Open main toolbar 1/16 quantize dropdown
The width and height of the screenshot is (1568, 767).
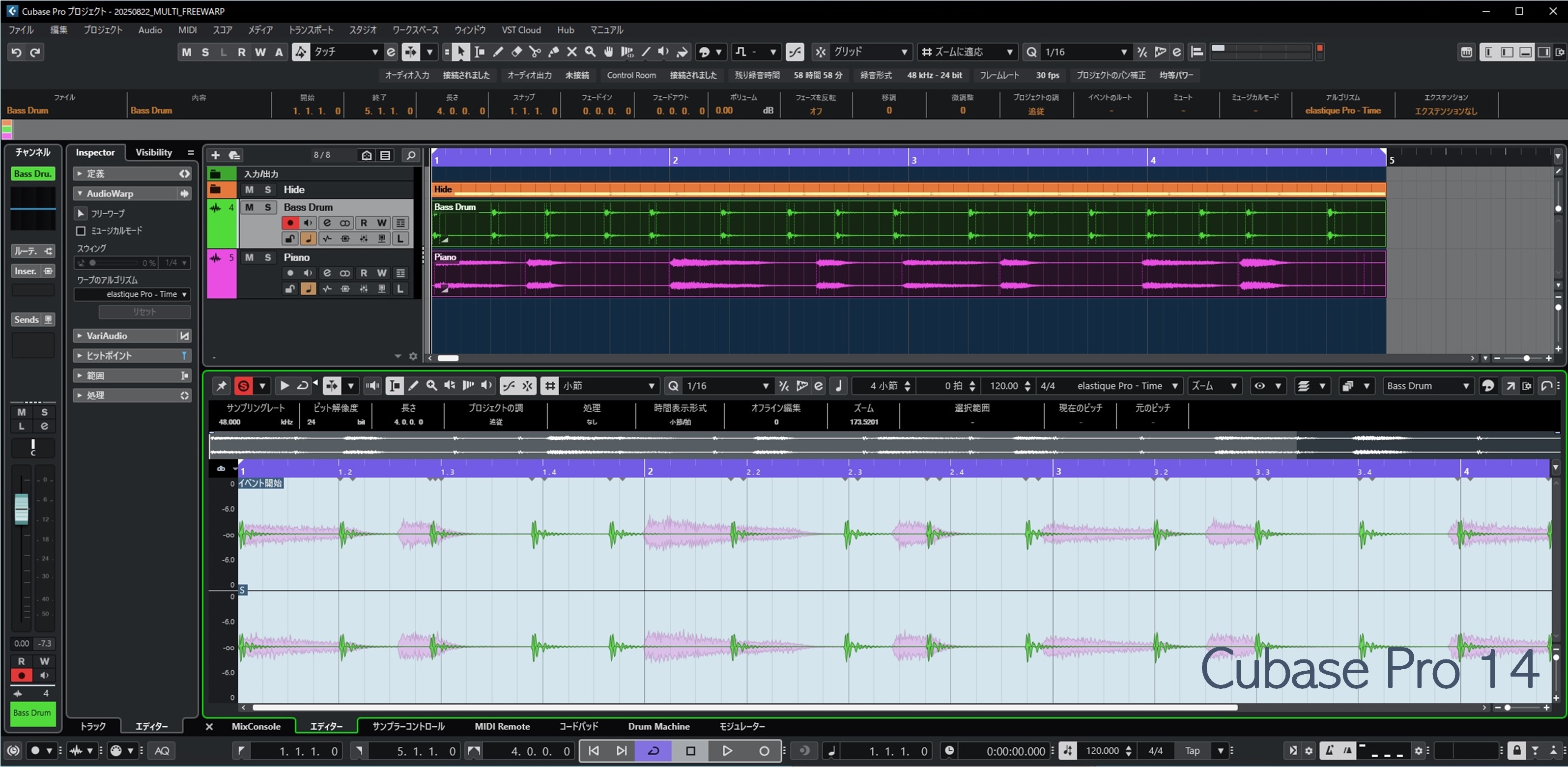[1086, 53]
